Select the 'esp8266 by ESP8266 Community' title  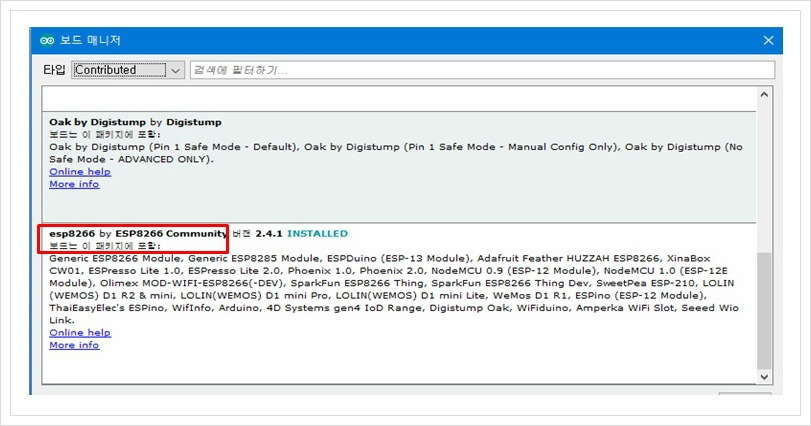[138, 234]
